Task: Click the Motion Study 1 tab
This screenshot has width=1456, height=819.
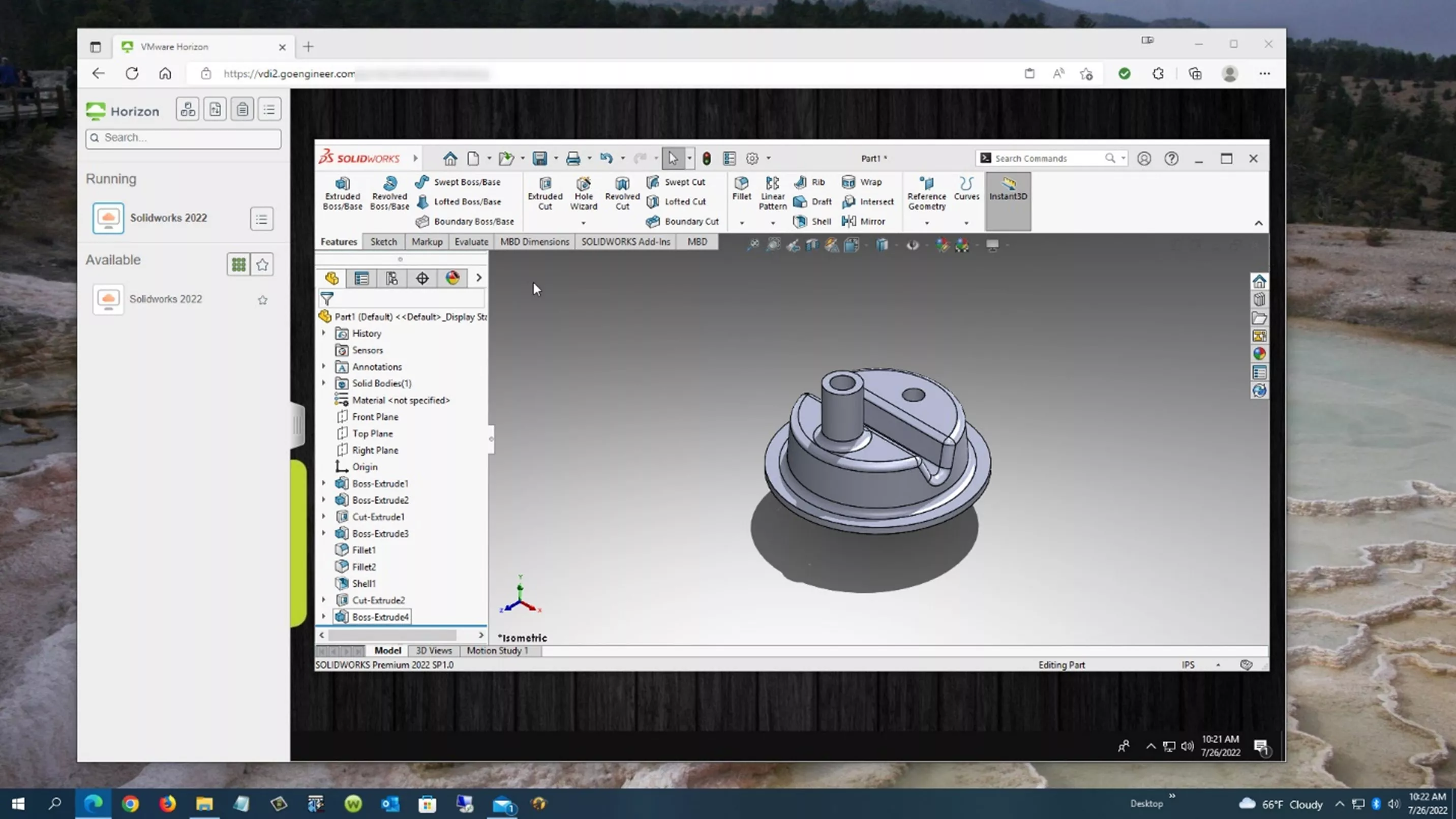Action: click(x=497, y=650)
